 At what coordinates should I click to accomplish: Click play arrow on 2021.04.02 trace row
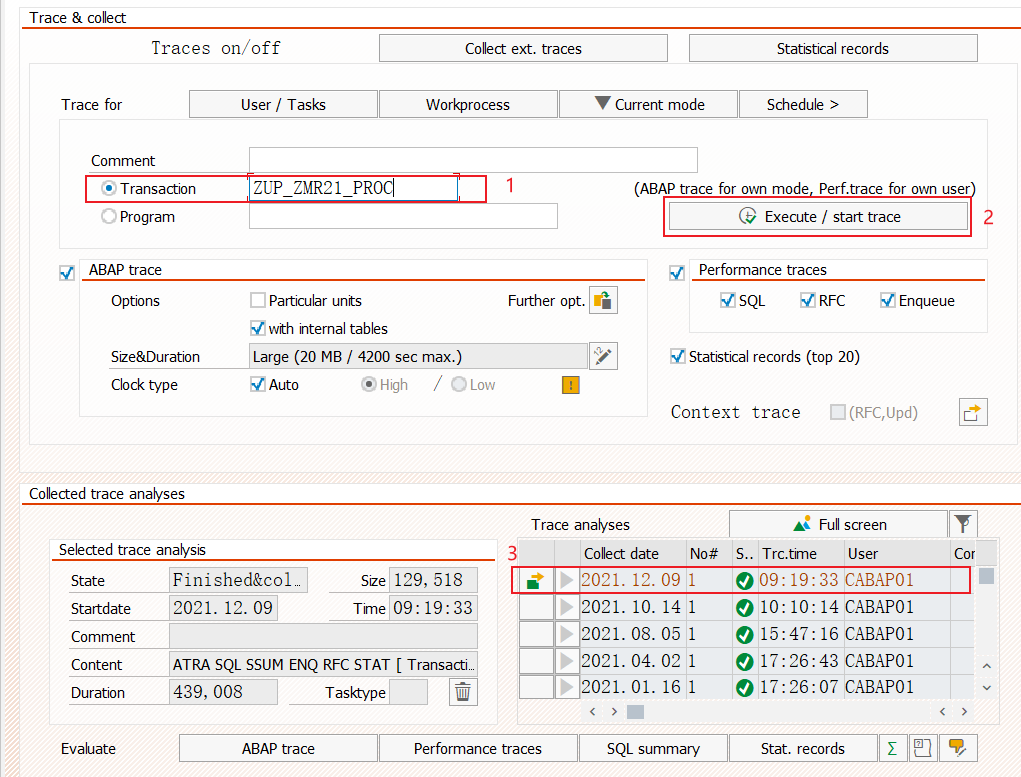point(566,661)
